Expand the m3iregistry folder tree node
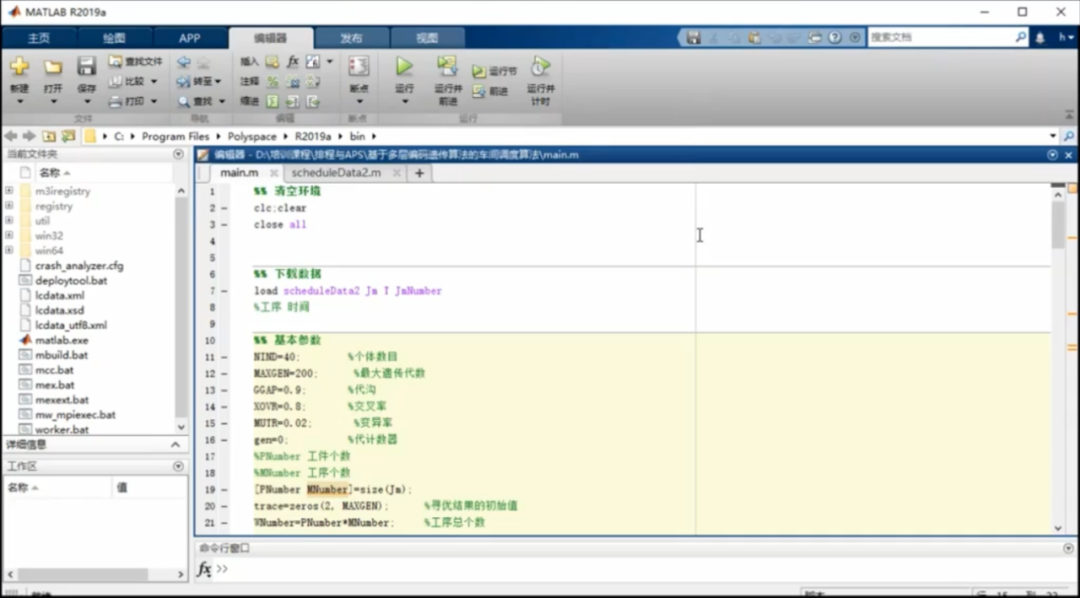The height and width of the screenshot is (598, 1080). tap(9, 191)
